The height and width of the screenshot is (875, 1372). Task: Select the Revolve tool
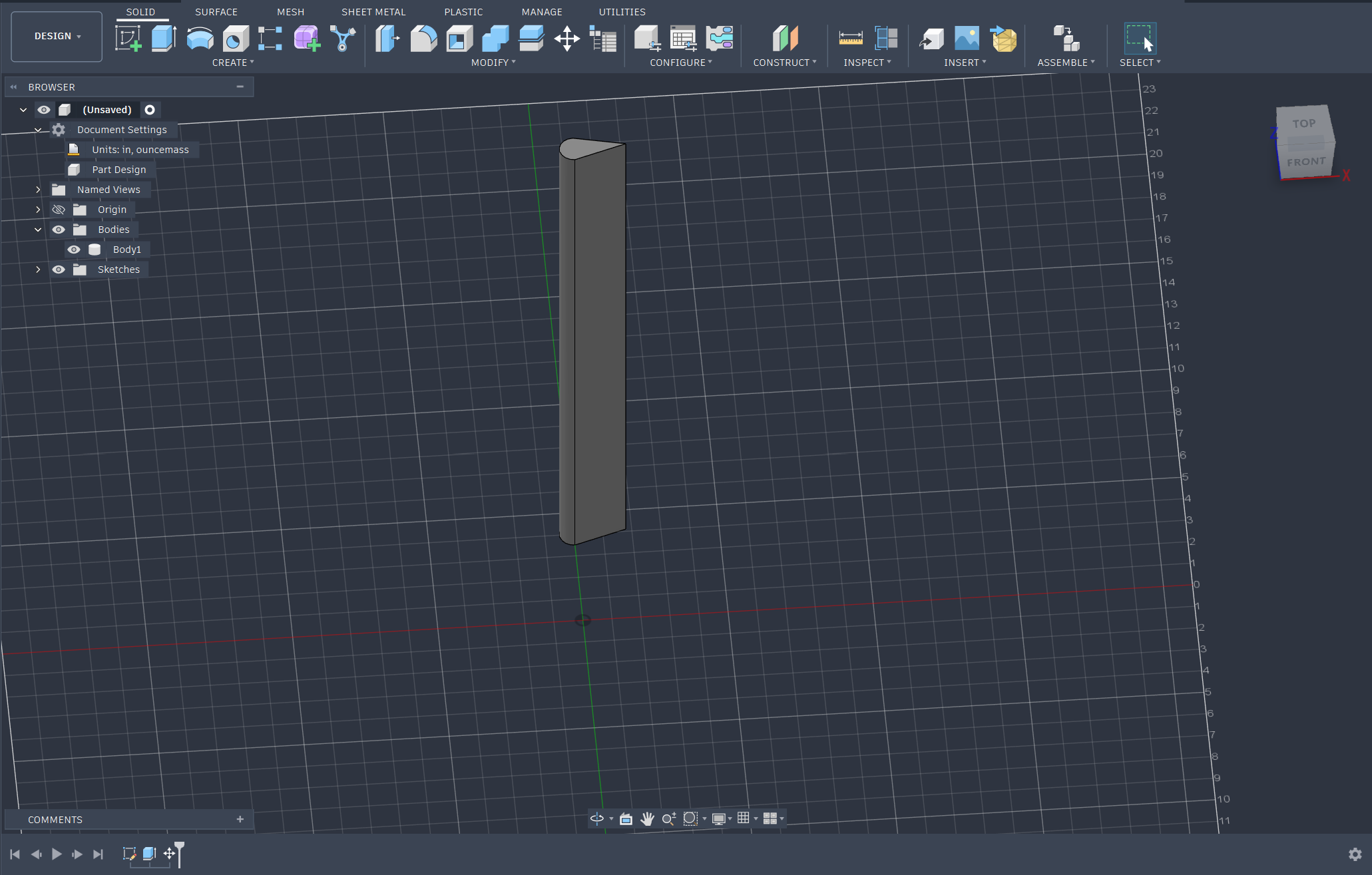coord(200,39)
